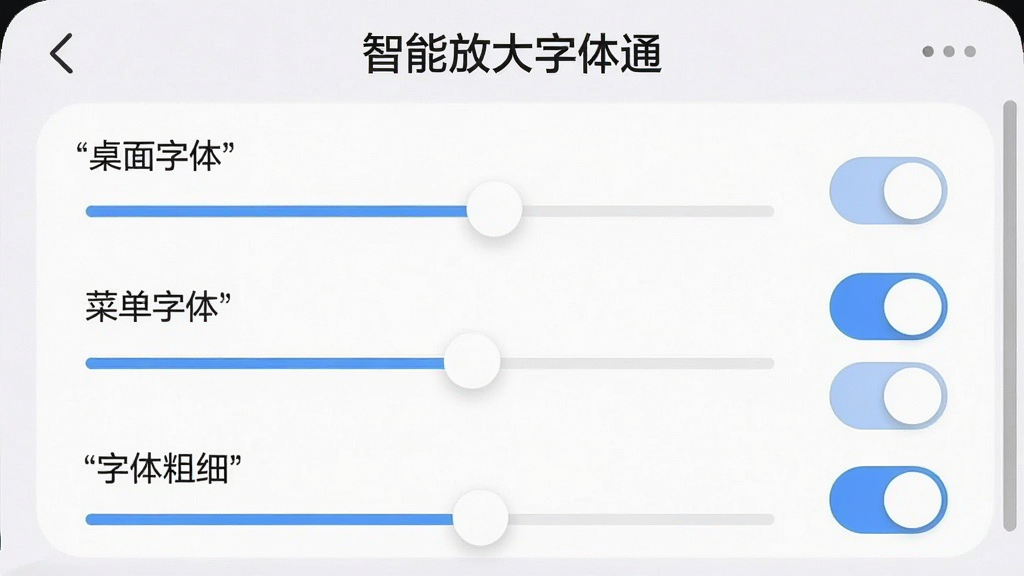Select the 桌面字体 label

[x=155, y=157]
